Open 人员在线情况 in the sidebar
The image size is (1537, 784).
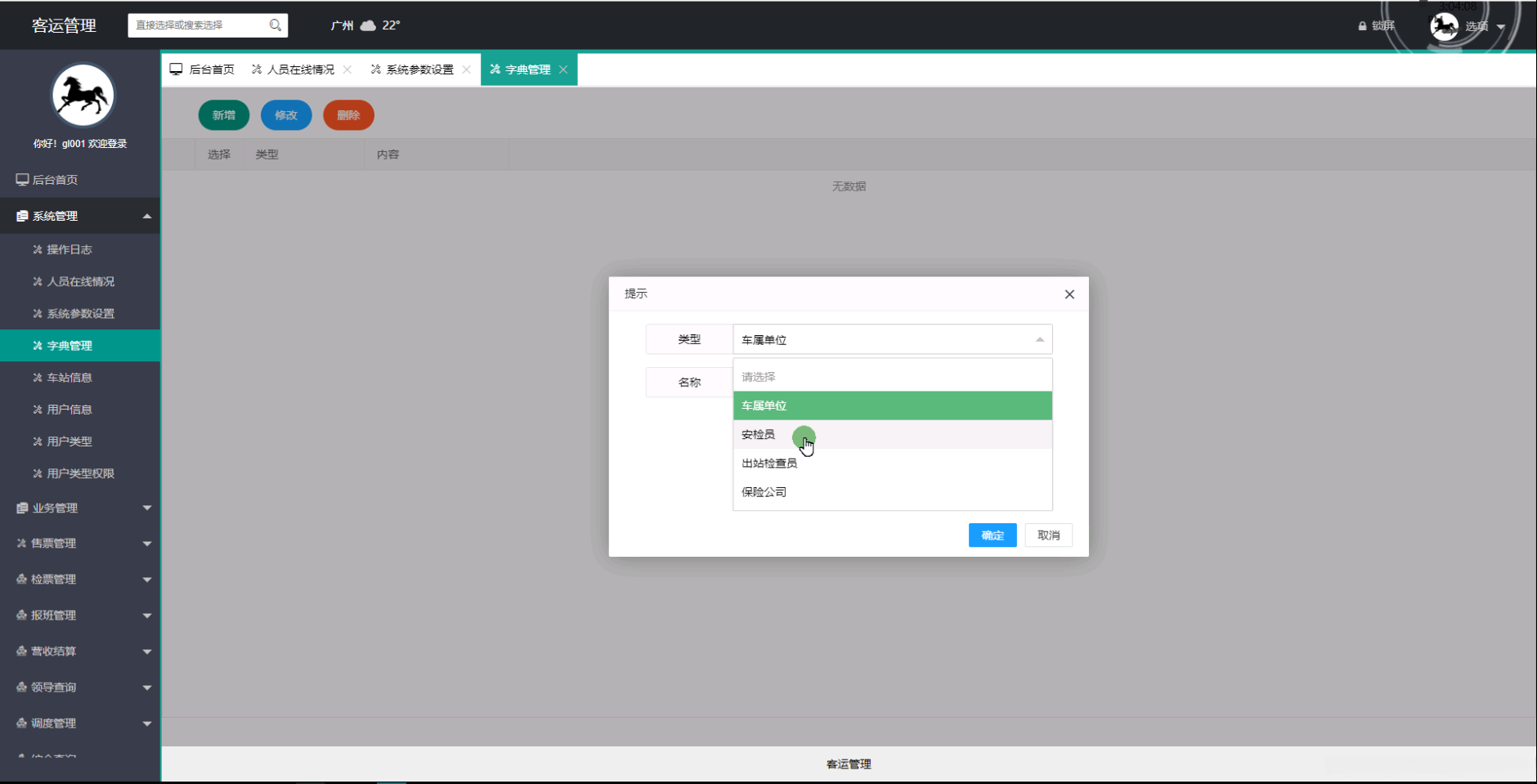pos(80,281)
